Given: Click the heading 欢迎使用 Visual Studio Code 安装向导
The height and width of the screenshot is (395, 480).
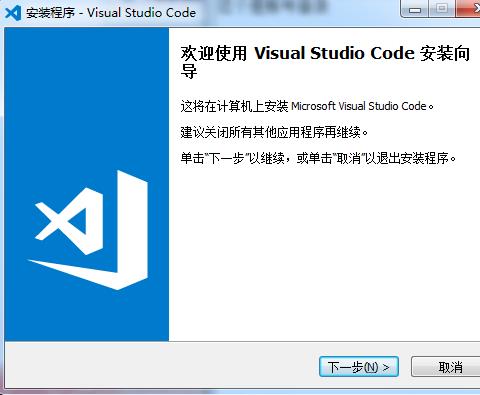Looking at the screenshot, I should point(325,62).
